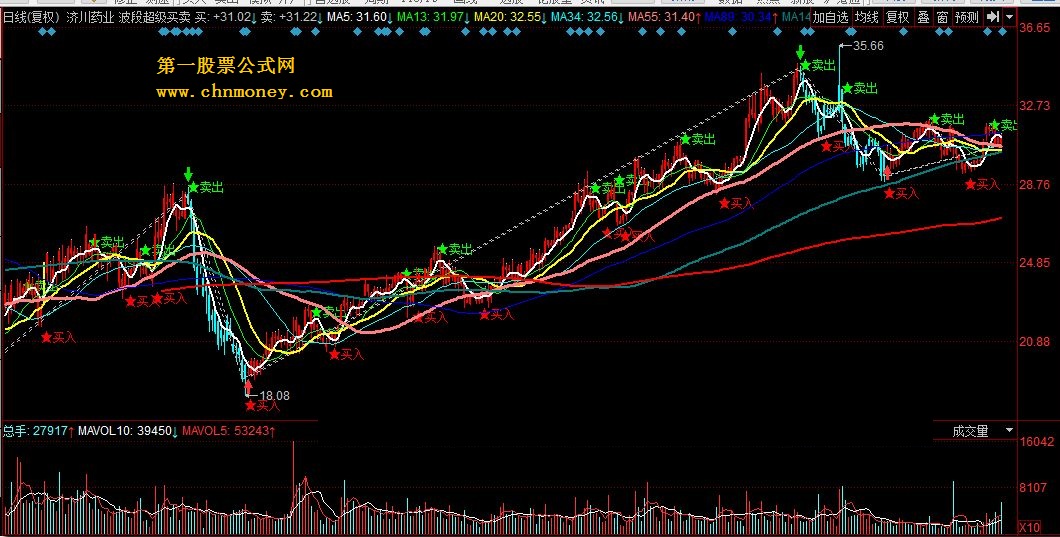The width and height of the screenshot is (1060, 537).
Task: Click the 叠 overlay button
Action: point(923,17)
